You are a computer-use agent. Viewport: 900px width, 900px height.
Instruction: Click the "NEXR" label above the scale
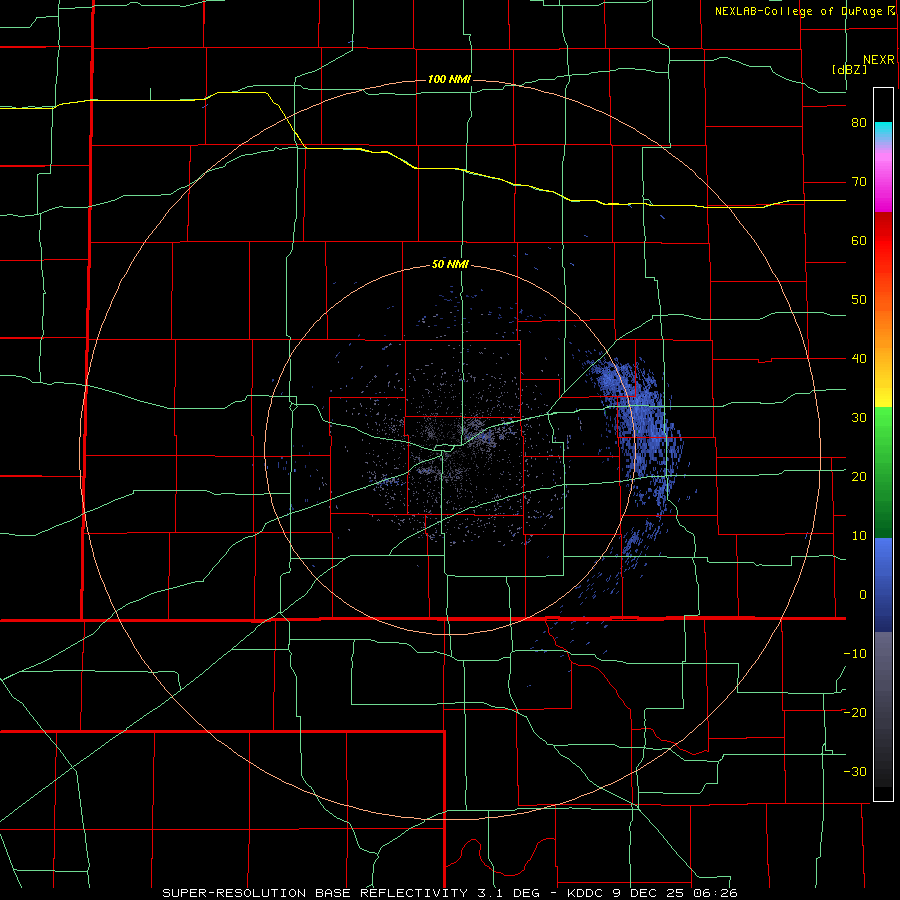(x=878, y=60)
